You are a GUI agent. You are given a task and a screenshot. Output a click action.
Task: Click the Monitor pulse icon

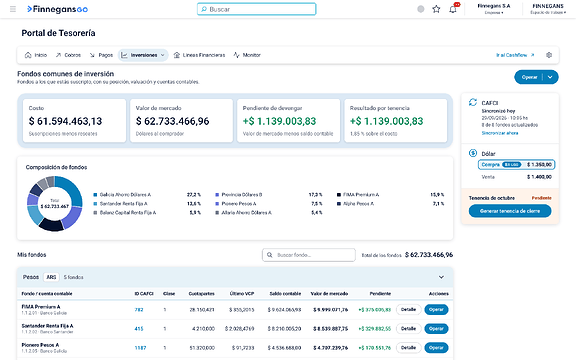[x=237, y=55]
